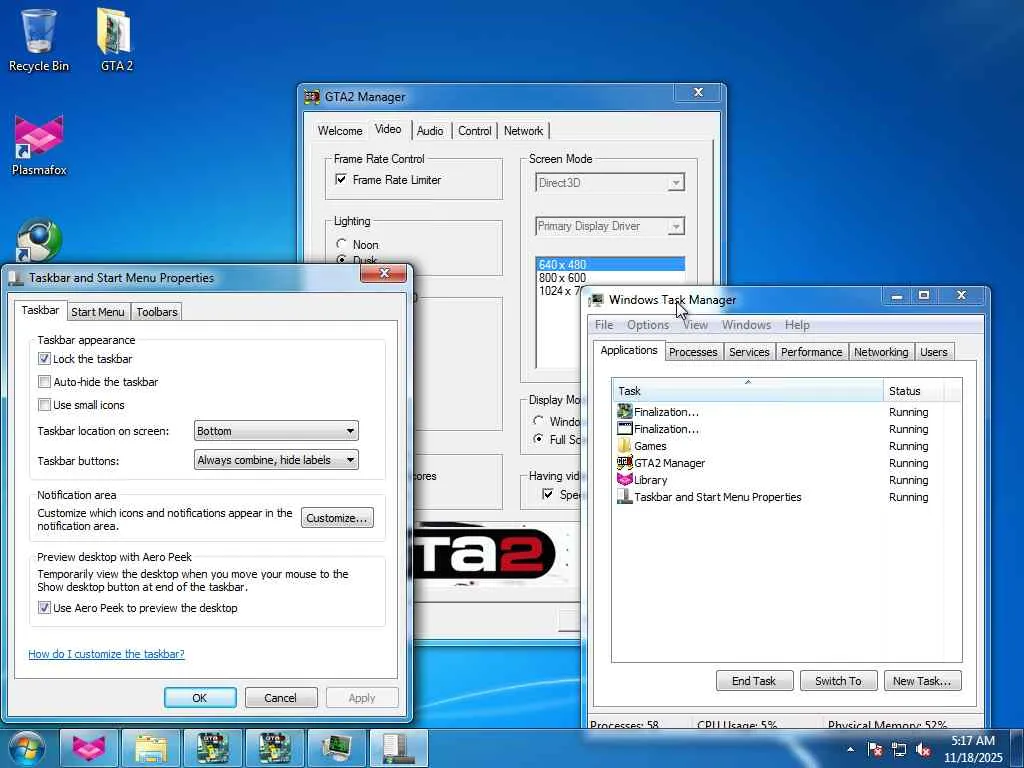
Task: Toggle Use Aero Peek to preview the desktop
Action: point(44,607)
